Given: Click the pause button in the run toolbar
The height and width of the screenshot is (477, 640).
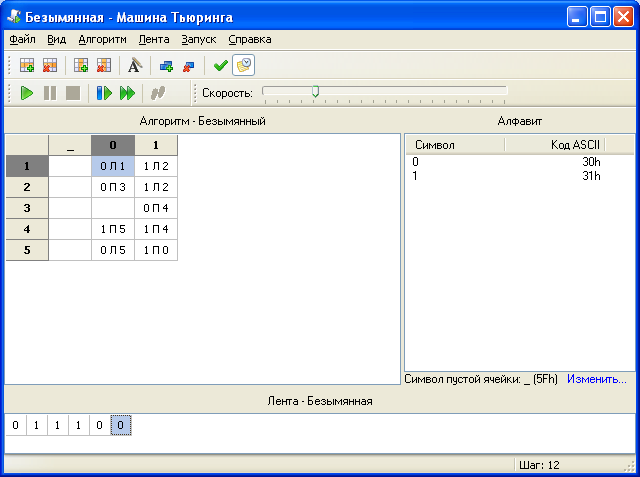Looking at the screenshot, I should 50,93.
